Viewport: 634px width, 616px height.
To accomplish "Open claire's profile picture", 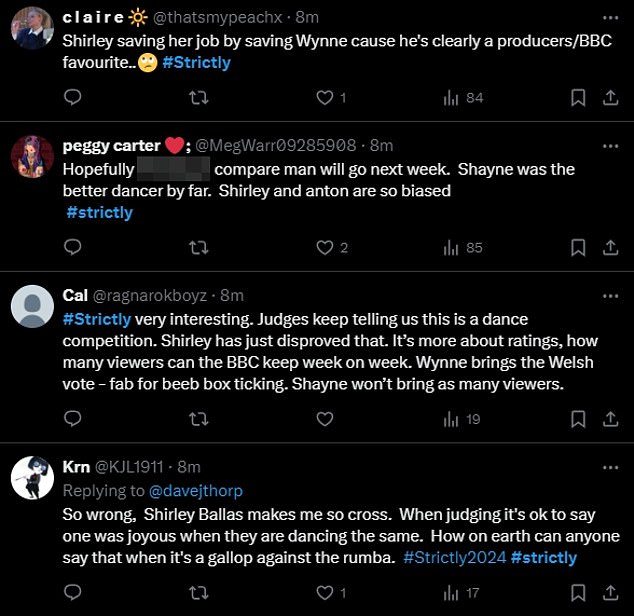I will coord(33,32).
